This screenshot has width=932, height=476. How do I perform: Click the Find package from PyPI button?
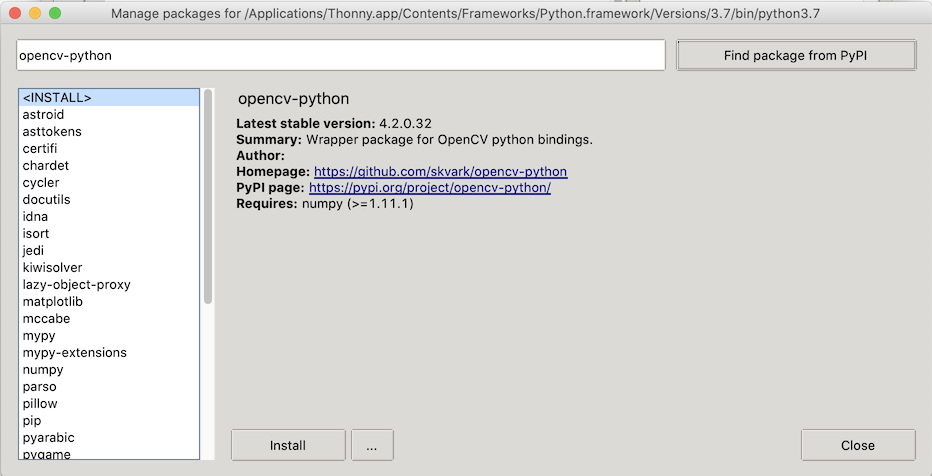tap(795, 56)
